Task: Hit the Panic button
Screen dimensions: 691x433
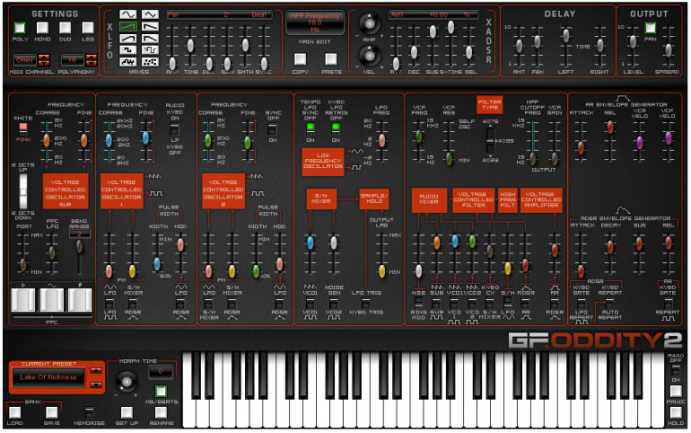Action: click(676, 391)
